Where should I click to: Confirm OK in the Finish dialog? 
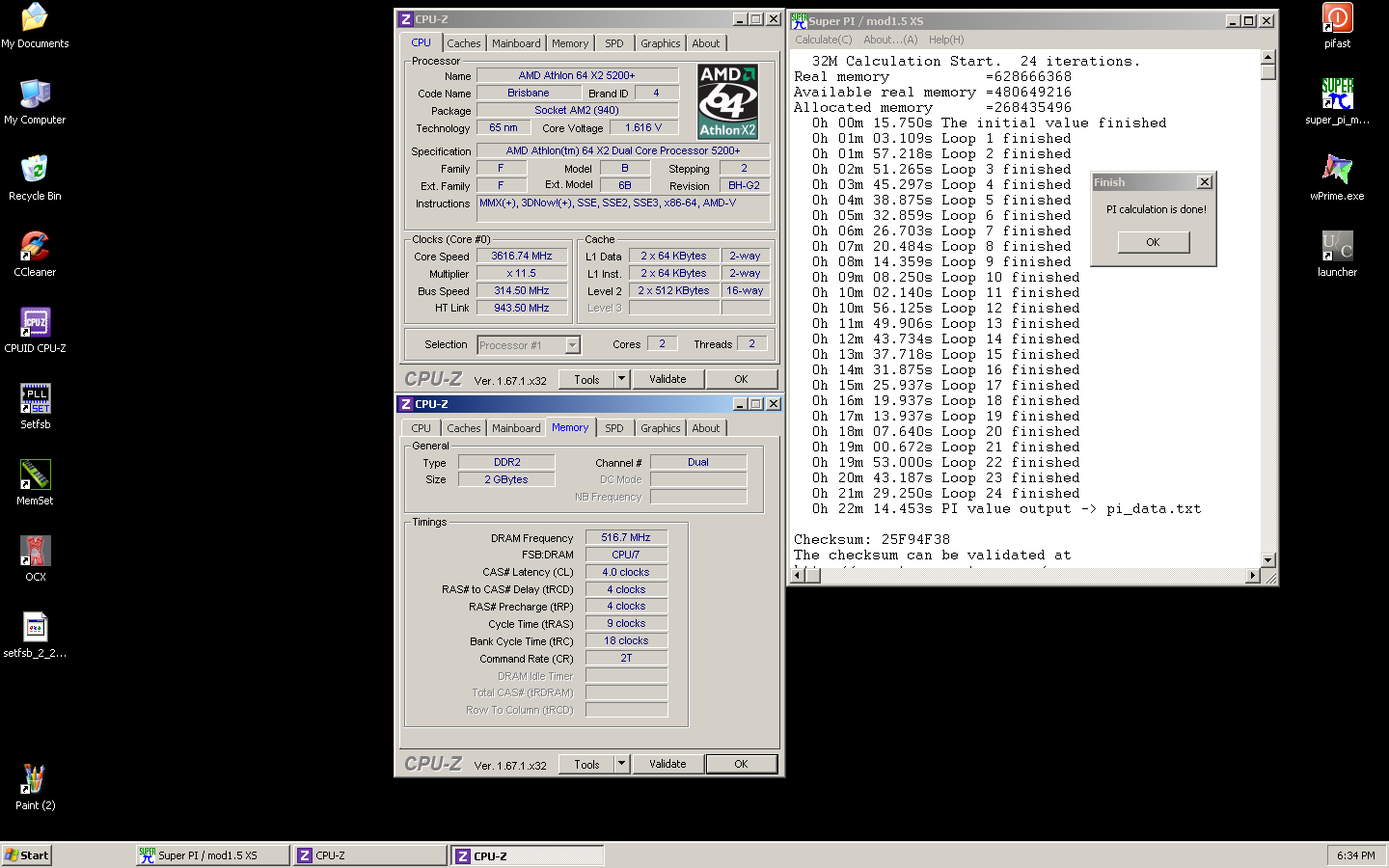(x=1153, y=242)
